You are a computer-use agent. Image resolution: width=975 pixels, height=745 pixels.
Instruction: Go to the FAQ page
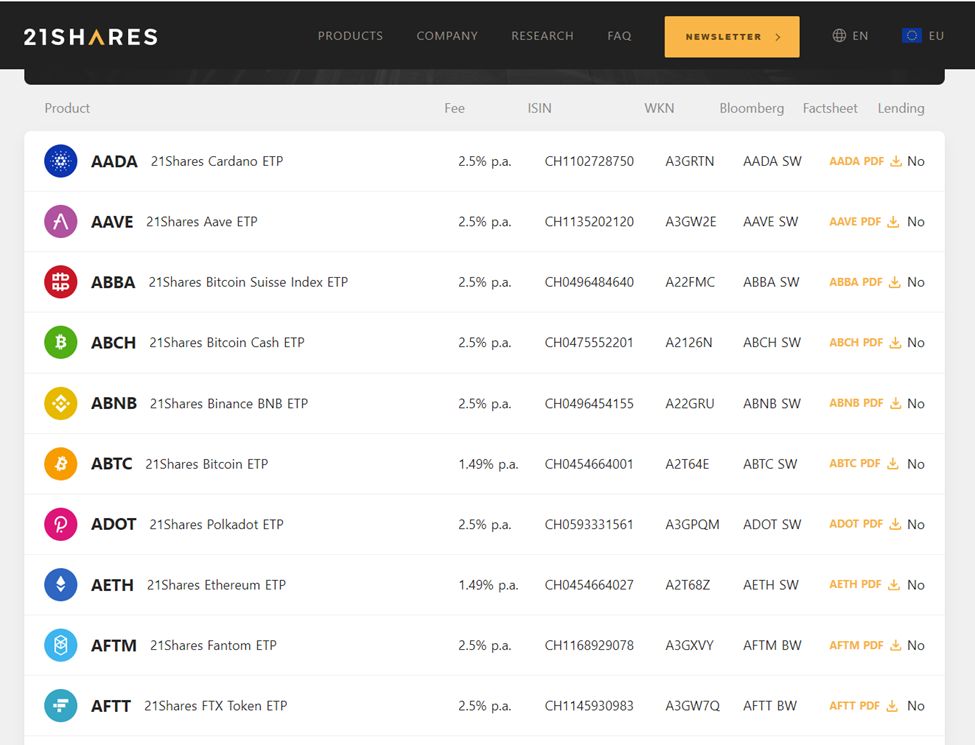(619, 36)
